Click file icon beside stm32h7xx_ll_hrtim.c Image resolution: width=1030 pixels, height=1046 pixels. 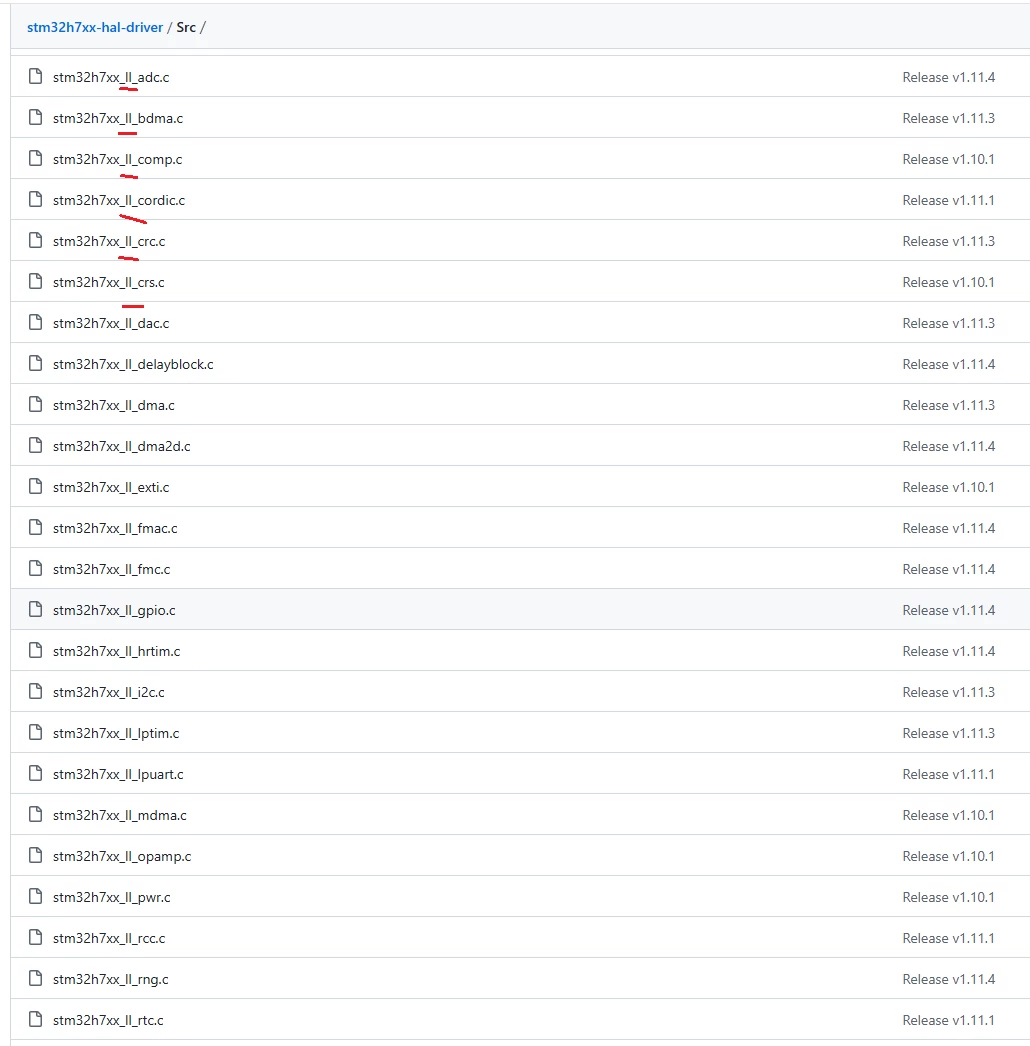click(35, 650)
